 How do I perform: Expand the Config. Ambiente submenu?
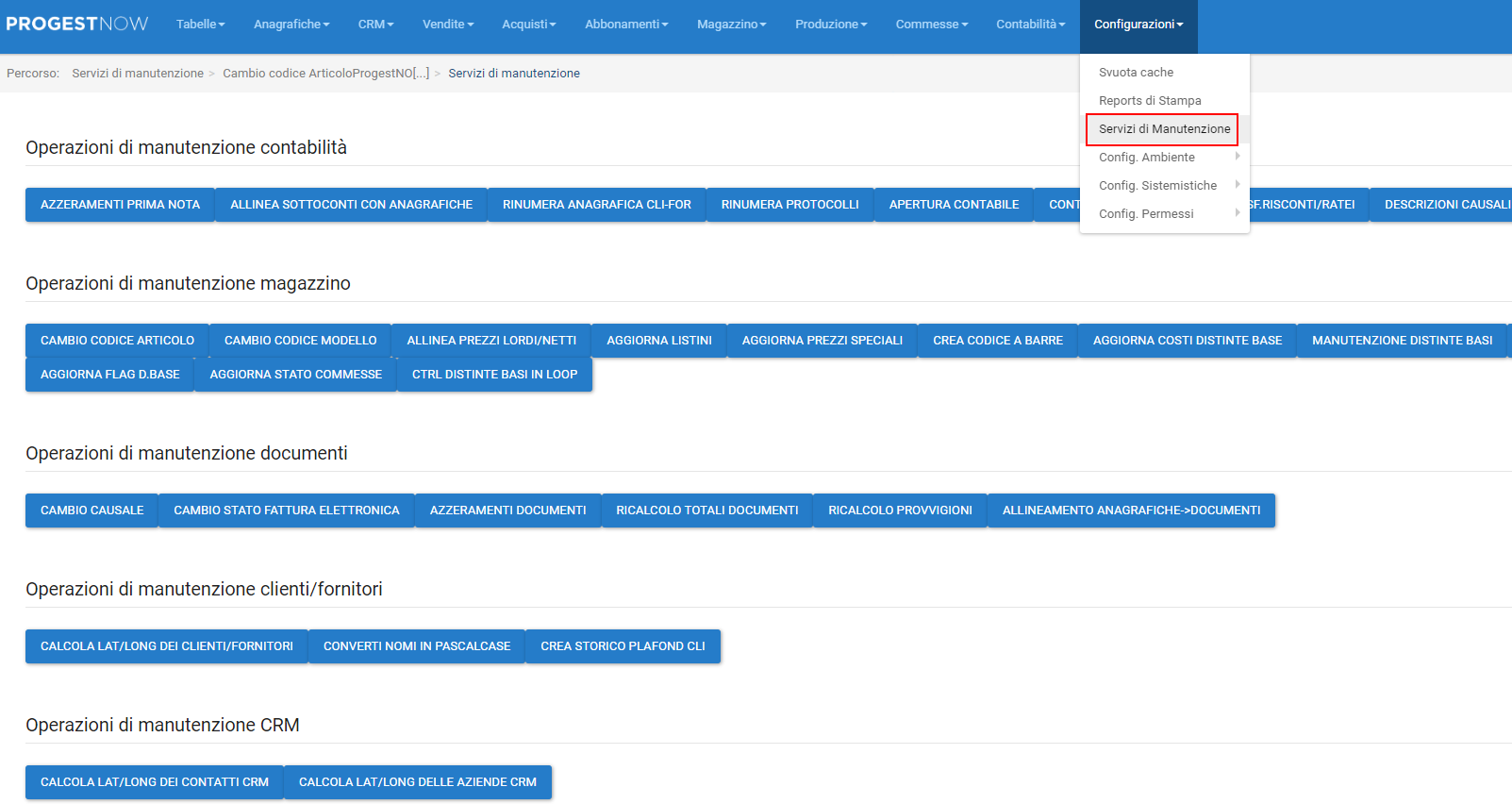1147,158
